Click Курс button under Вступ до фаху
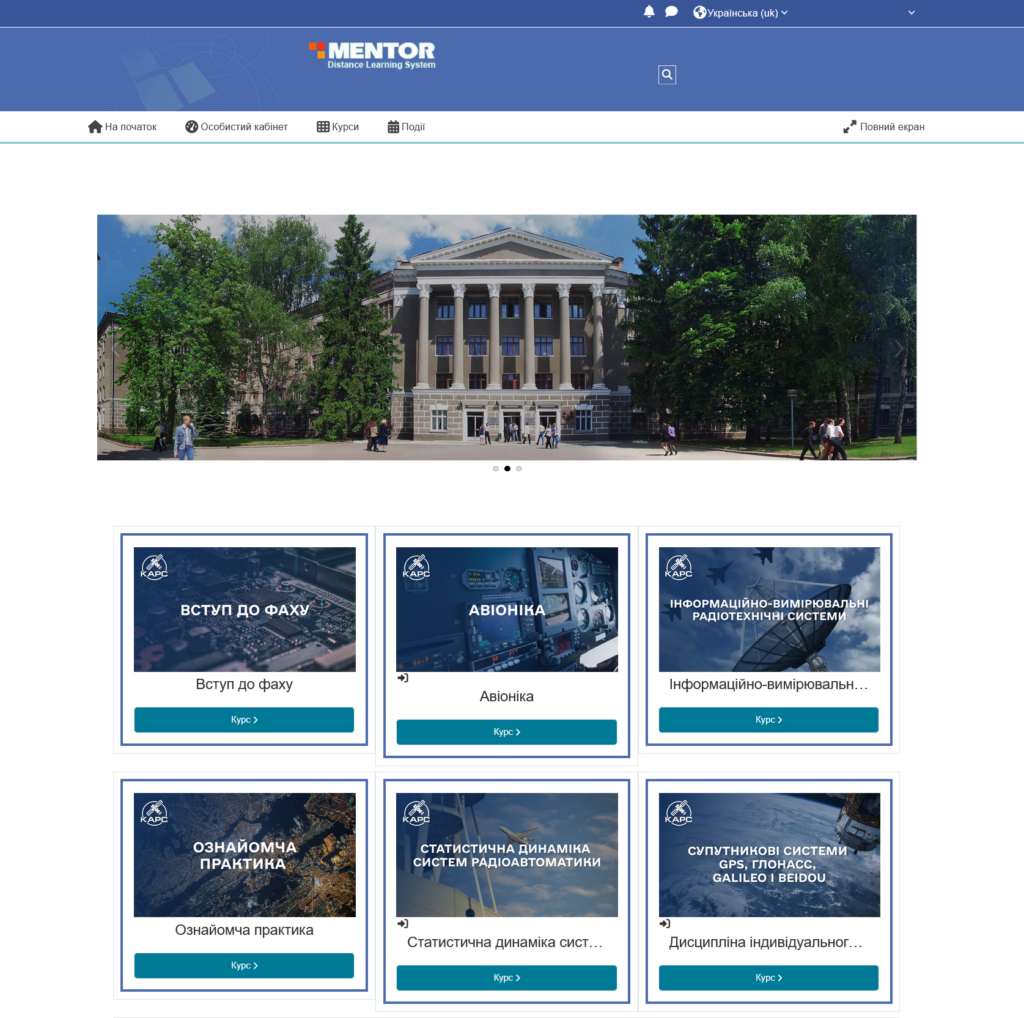The height and width of the screenshot is (1018, 1024). click(244, 720)
